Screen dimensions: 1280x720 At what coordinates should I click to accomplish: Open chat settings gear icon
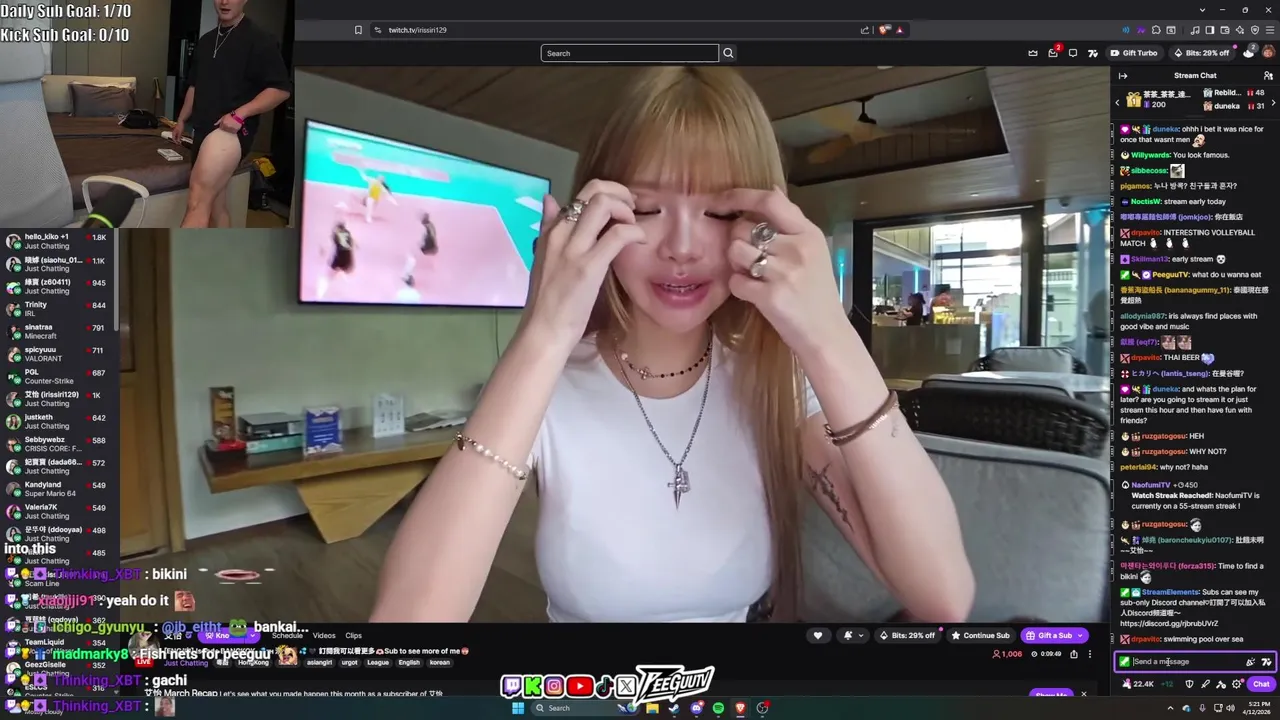pyautogui.click(x=1237, y=684)
